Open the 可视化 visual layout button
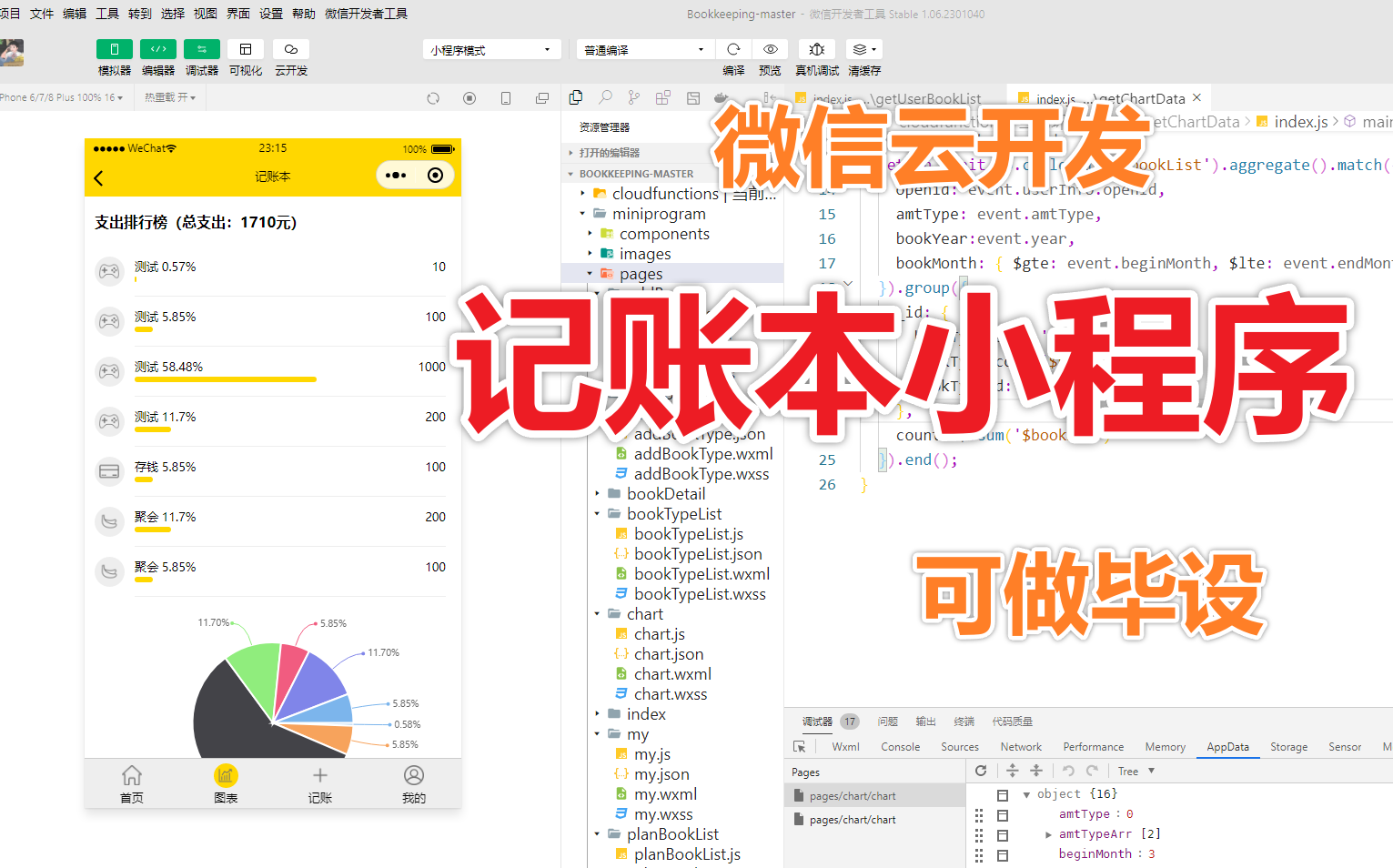Screen dimensions: 1393x868 (246, 49)
